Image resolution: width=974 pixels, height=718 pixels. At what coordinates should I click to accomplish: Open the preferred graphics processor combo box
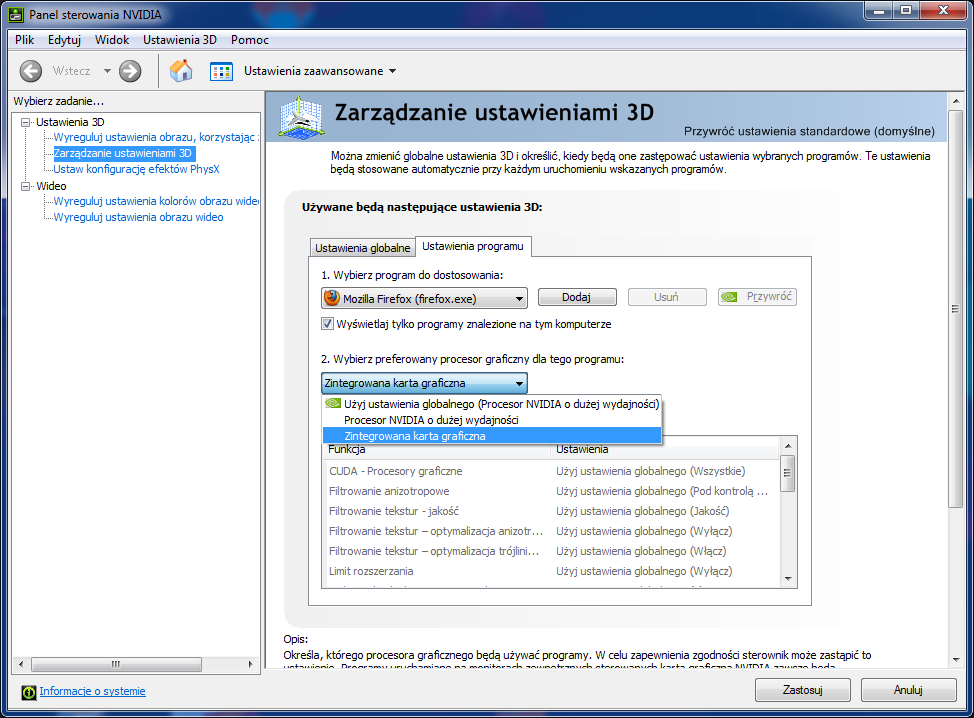pos(424,383)
